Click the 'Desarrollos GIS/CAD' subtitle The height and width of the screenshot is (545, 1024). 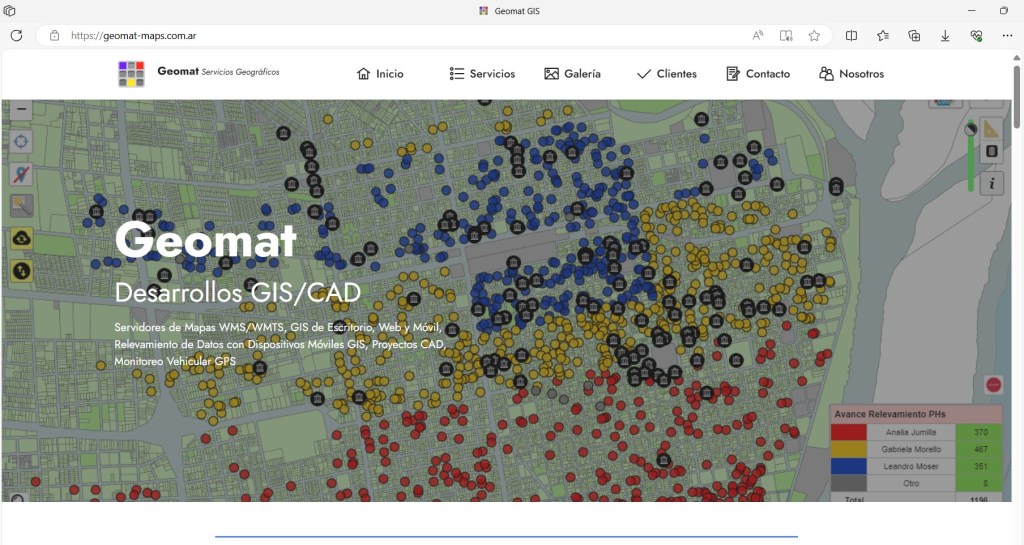pyautogui.click(x=238, y=292)
